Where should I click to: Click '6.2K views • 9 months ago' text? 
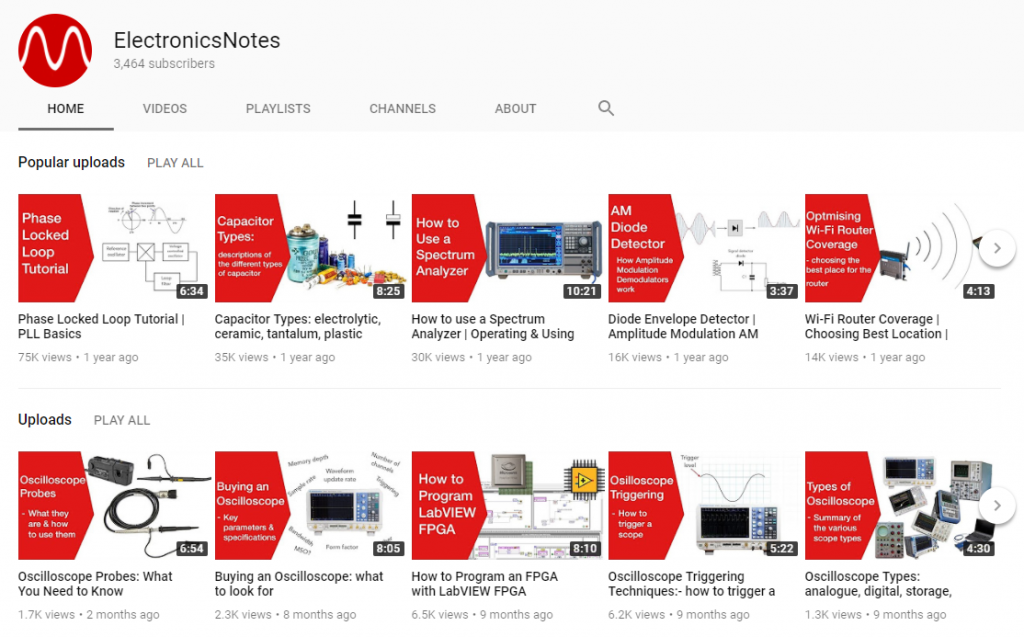679,615
